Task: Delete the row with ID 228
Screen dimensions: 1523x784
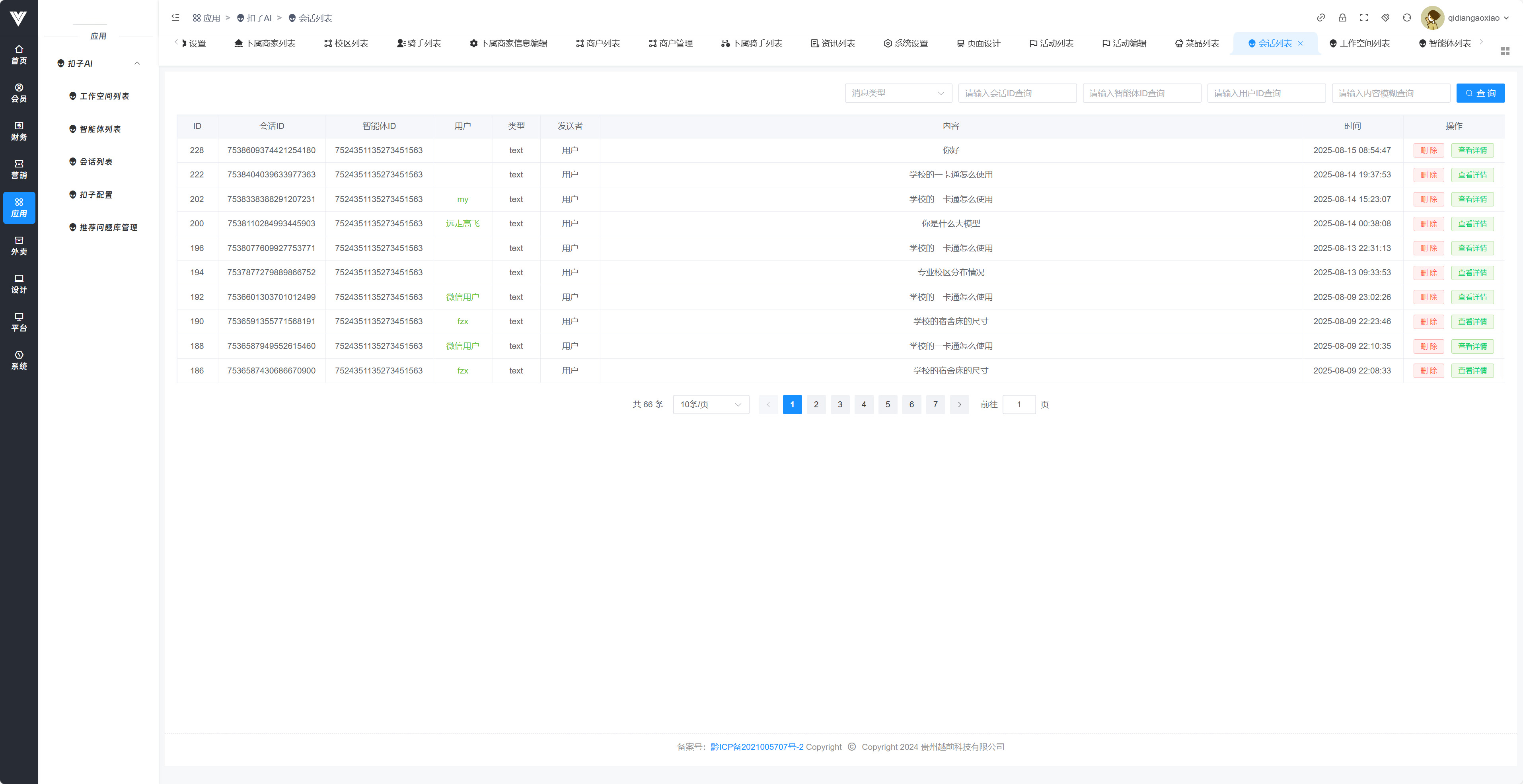Action: tap(1428, 150)
